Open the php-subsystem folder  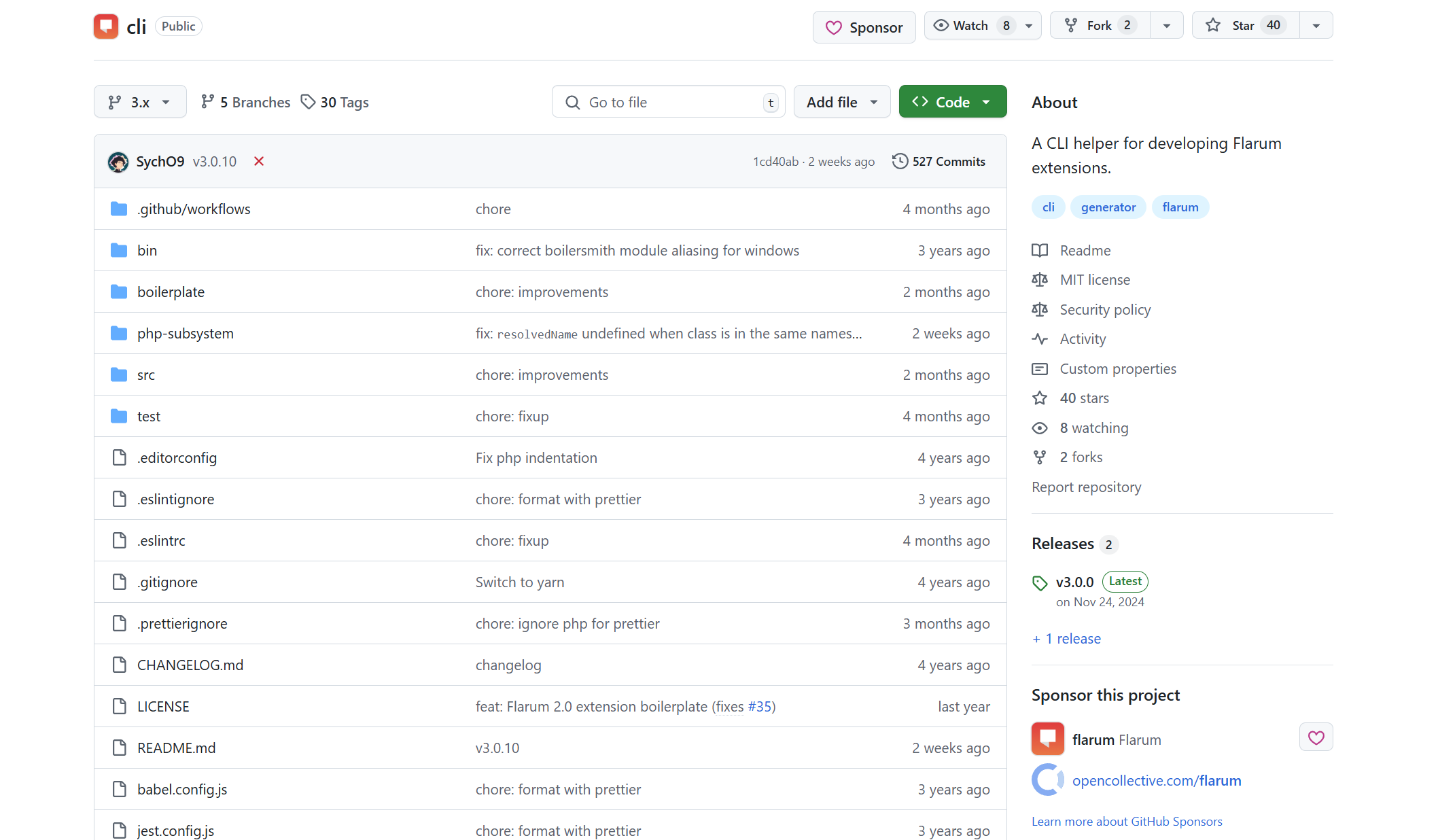185,334
